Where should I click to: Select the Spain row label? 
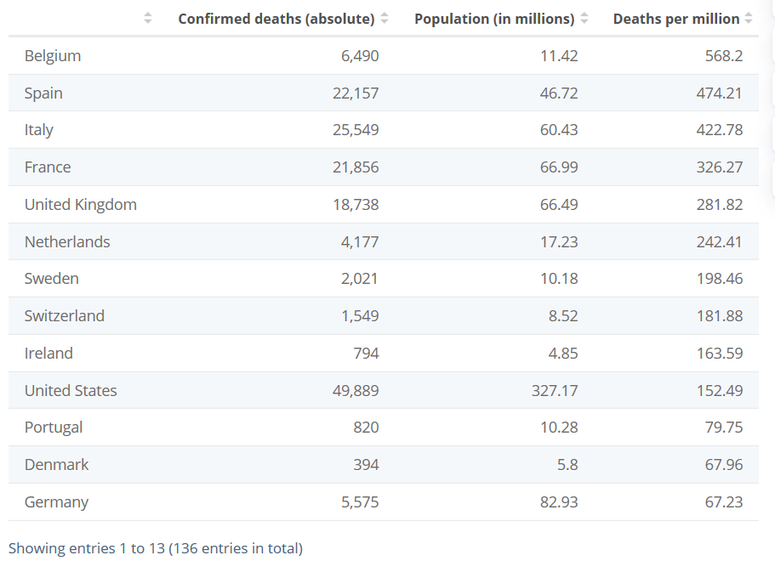[44, 93]
